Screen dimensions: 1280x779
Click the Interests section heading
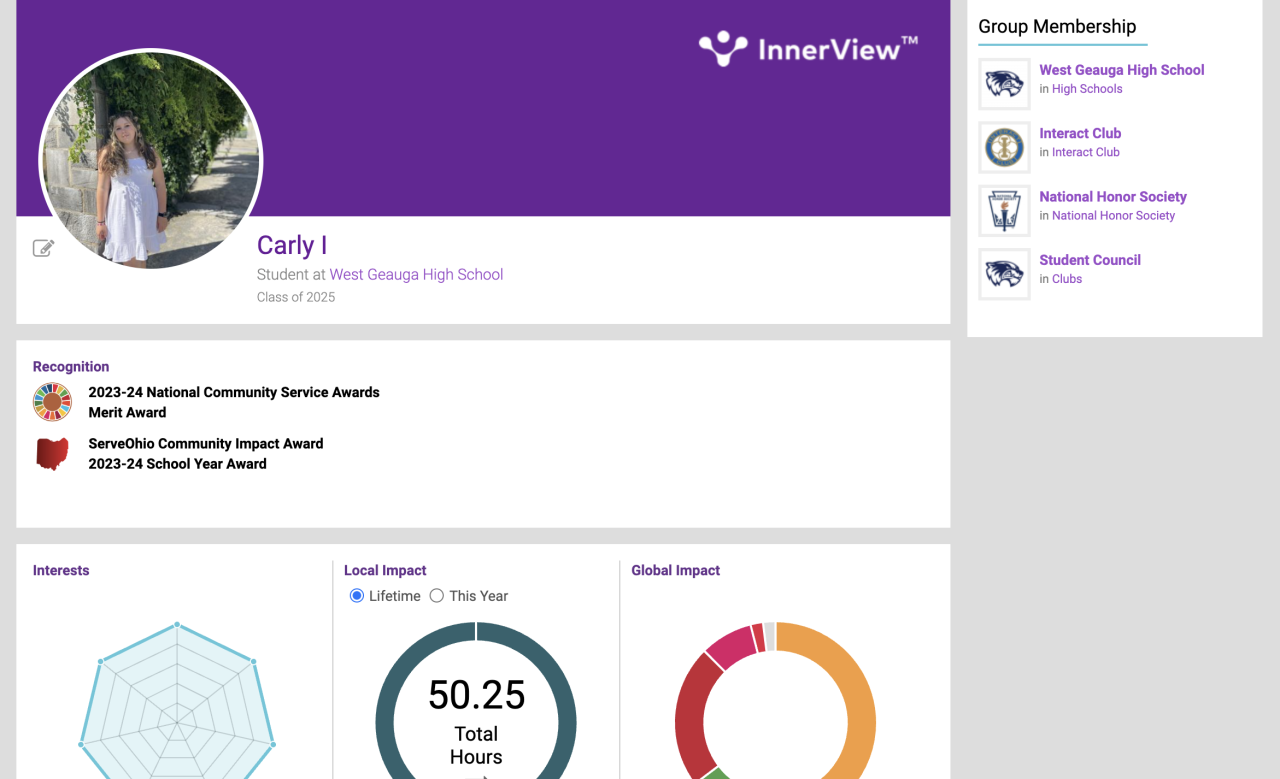click(61, 570)
